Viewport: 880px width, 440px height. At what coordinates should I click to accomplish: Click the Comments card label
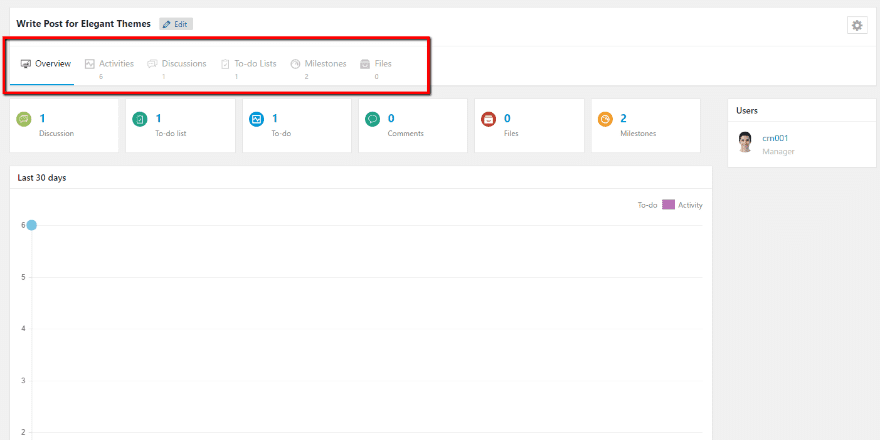point(406,134)
